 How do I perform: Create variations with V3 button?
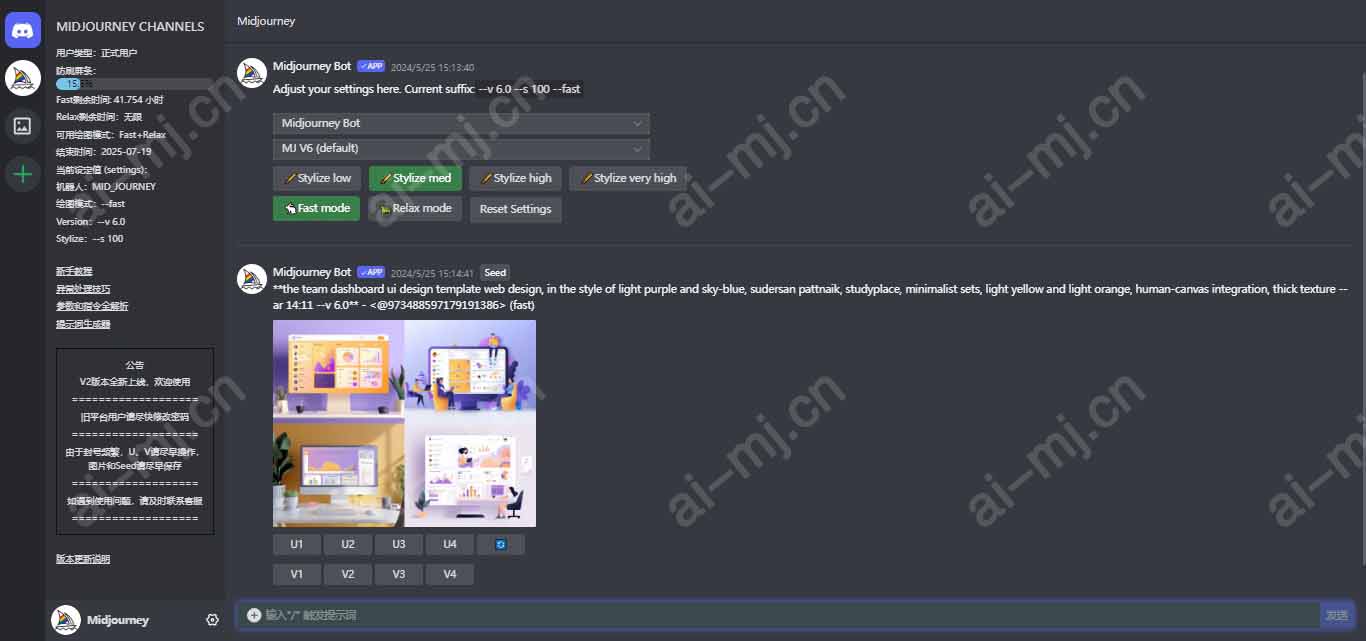pos(398,574)
